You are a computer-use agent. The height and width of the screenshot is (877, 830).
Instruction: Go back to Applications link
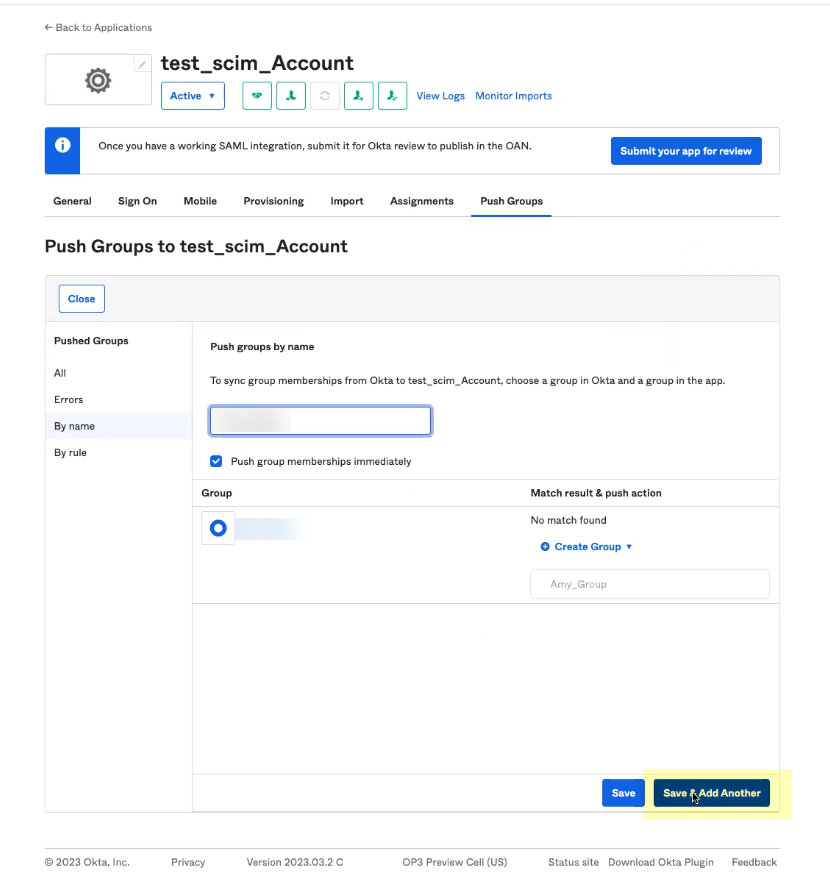[98, 27]
